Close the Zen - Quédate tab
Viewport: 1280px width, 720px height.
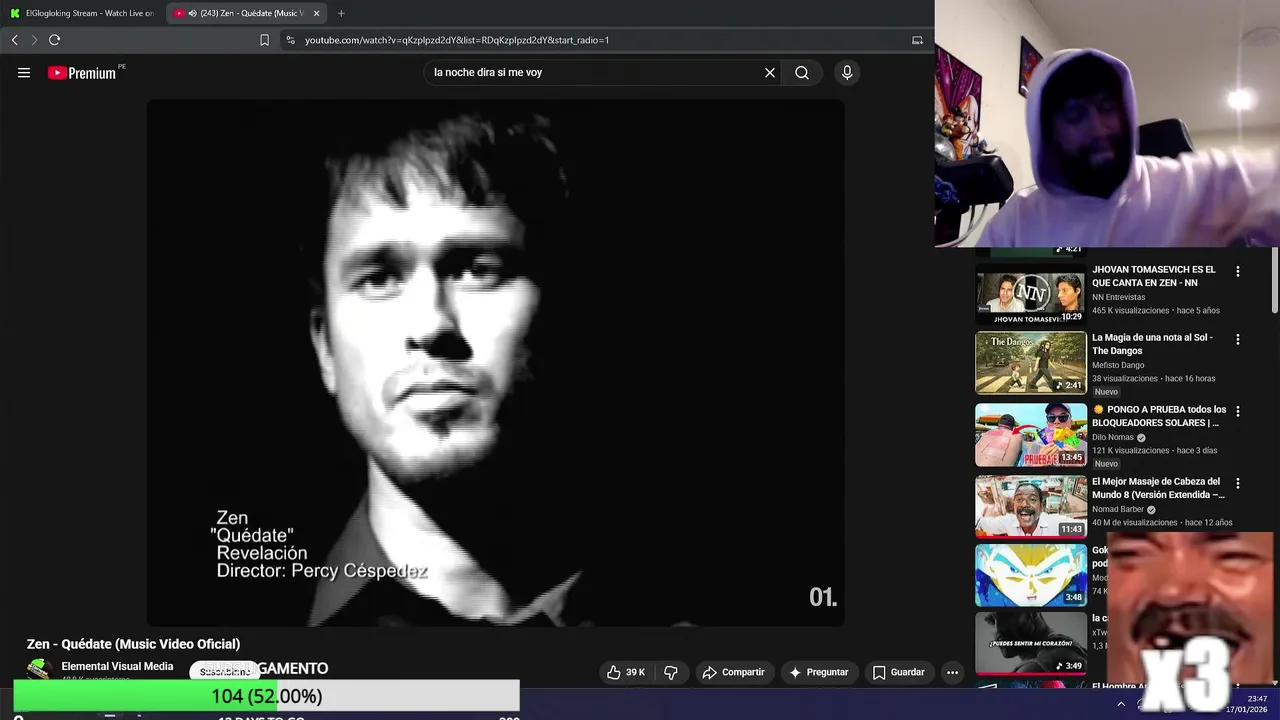[x=316, y=13]
